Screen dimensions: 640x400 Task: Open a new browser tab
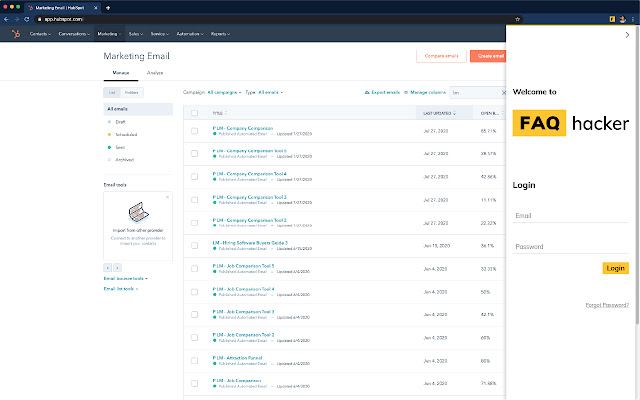108,8
